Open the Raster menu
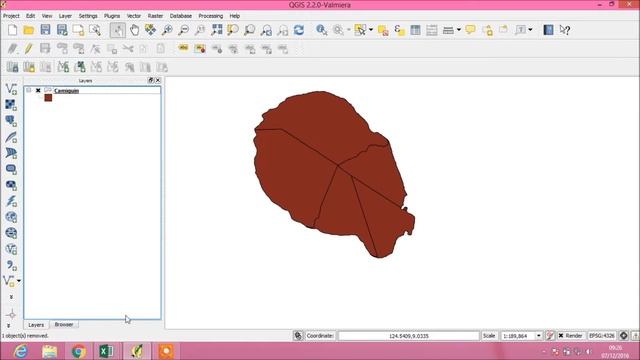This screenshot has height=360, width=640. tap(155, 16)
